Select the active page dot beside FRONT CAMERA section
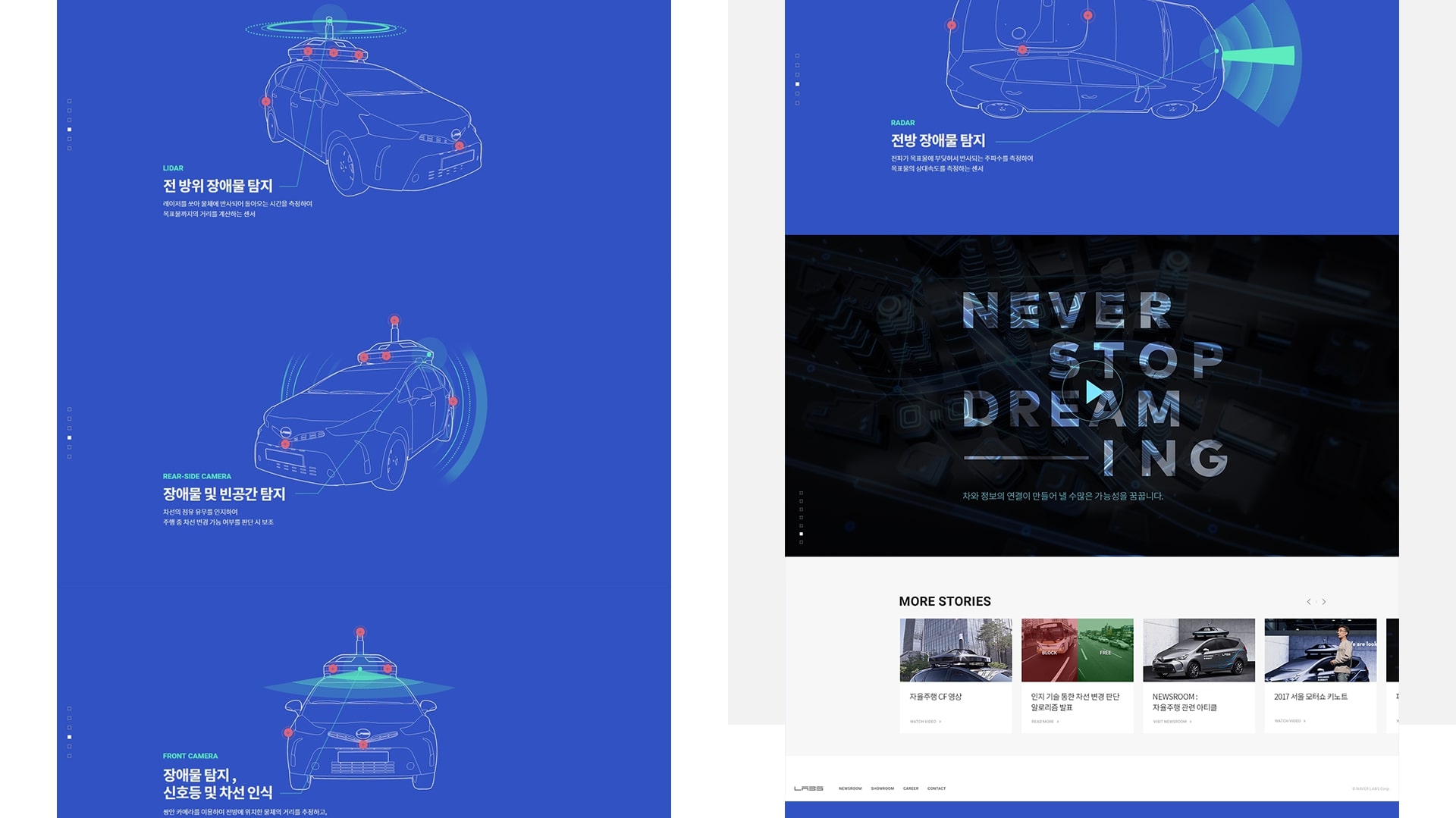1456x818 pixels. coord(70,737)
